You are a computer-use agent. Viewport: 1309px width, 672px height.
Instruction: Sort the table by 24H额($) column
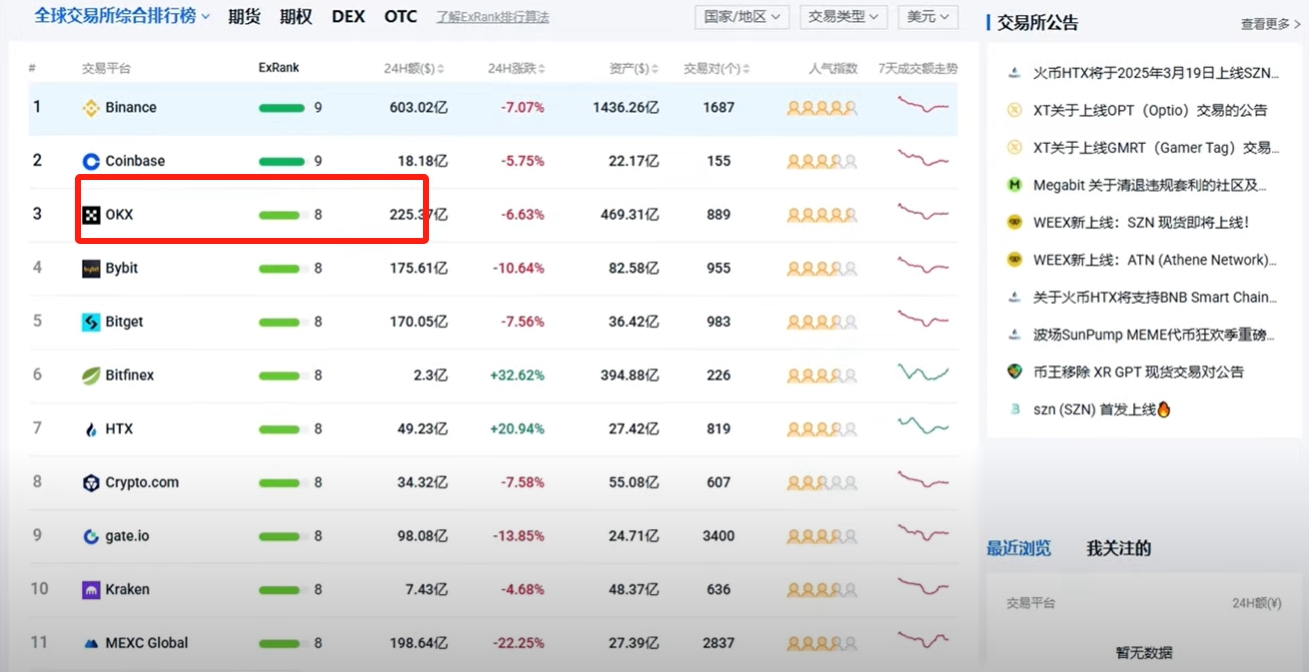tap(414, 69)
